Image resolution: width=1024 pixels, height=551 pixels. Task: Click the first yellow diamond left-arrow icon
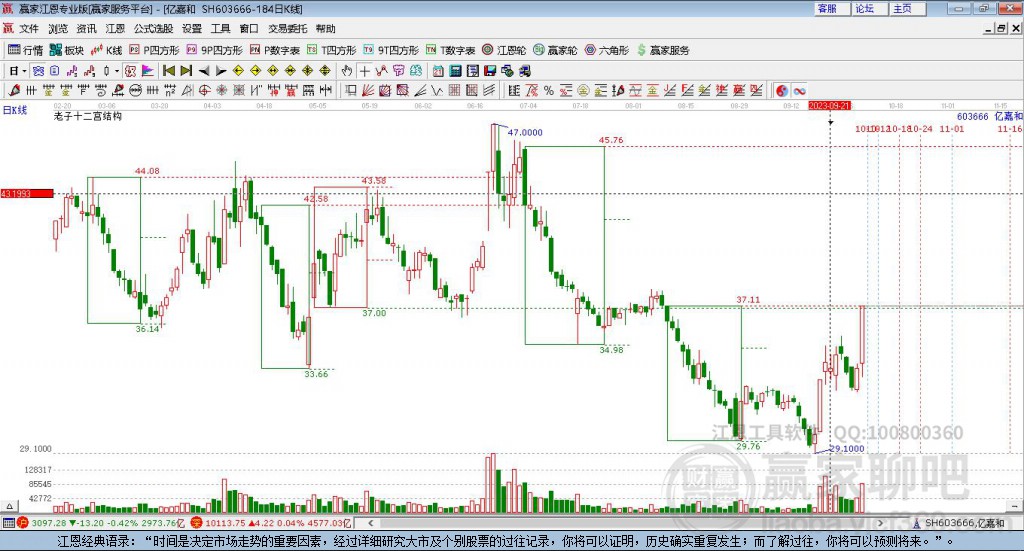[x=238, y=71]
